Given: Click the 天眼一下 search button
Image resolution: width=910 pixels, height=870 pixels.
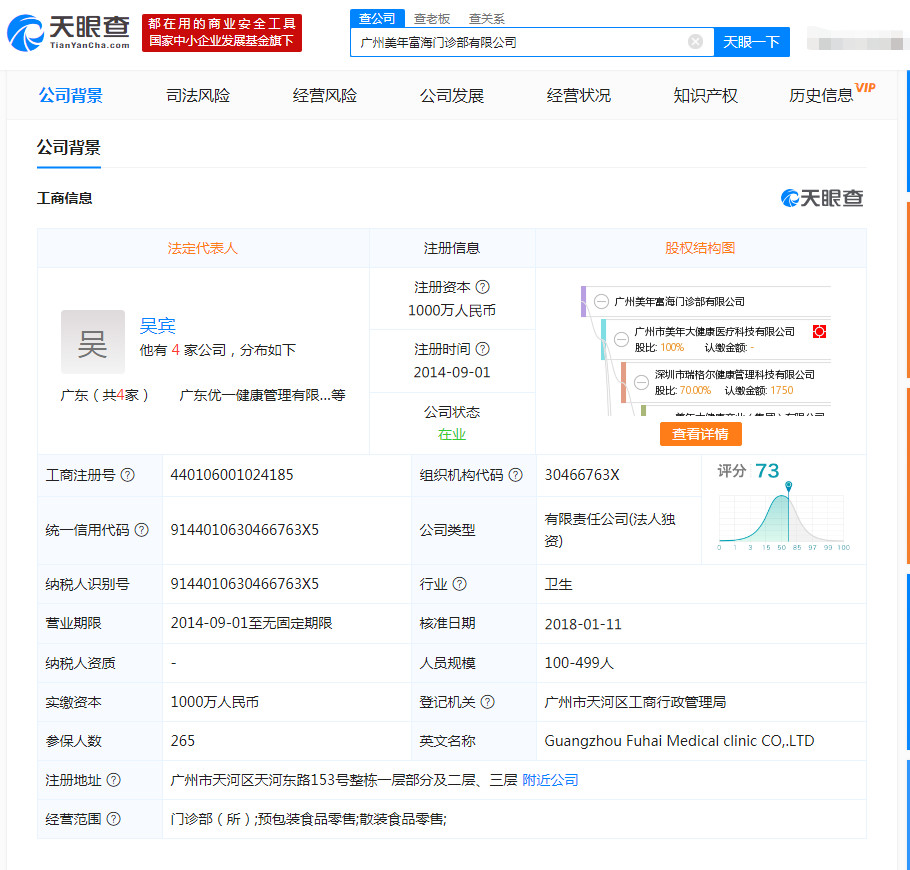Looking at the screenshot, I should [x=751, y=42].
